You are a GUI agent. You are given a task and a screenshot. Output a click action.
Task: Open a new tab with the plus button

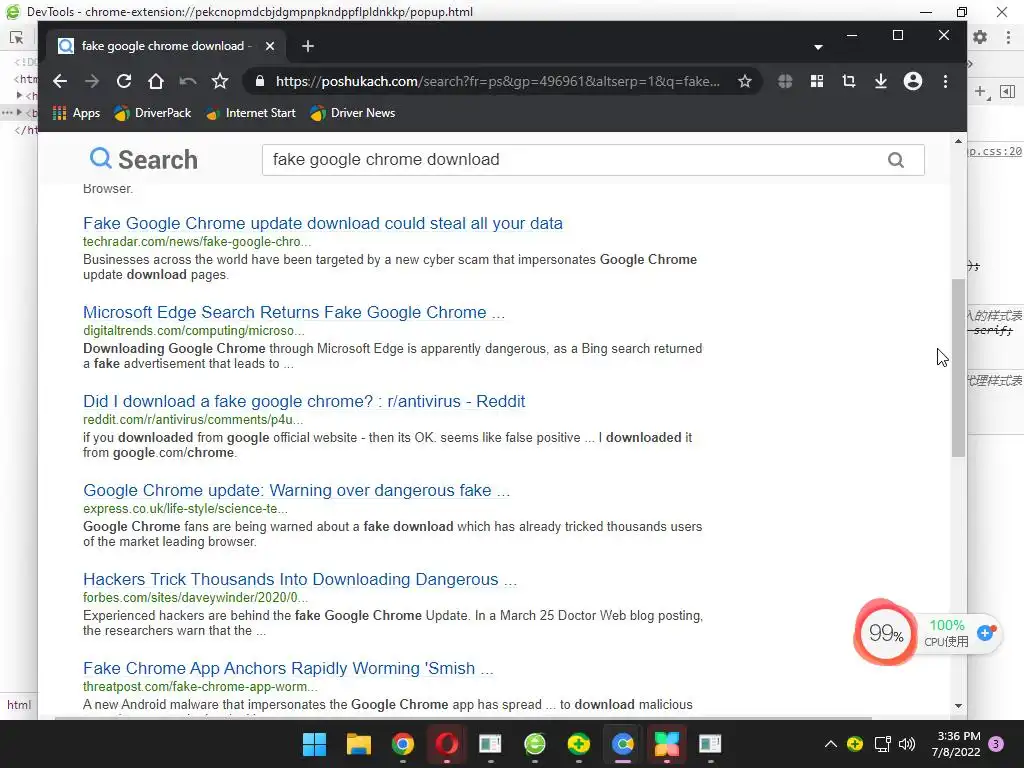[308, 46]
